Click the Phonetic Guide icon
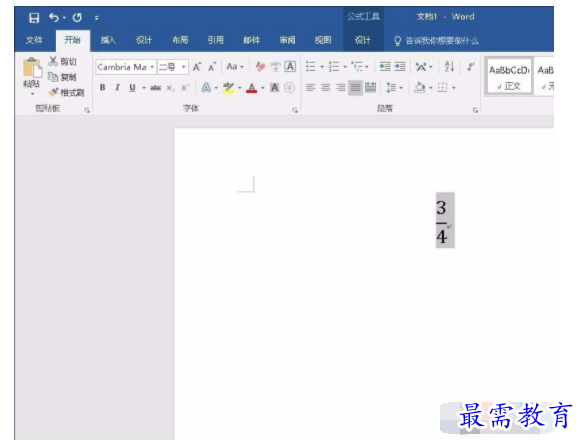 (x=275, y=67)
